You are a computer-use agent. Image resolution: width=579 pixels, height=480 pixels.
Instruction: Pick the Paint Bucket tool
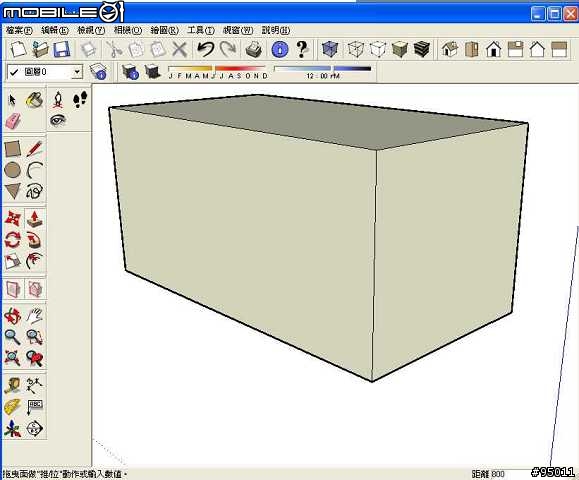click(34, 100)
